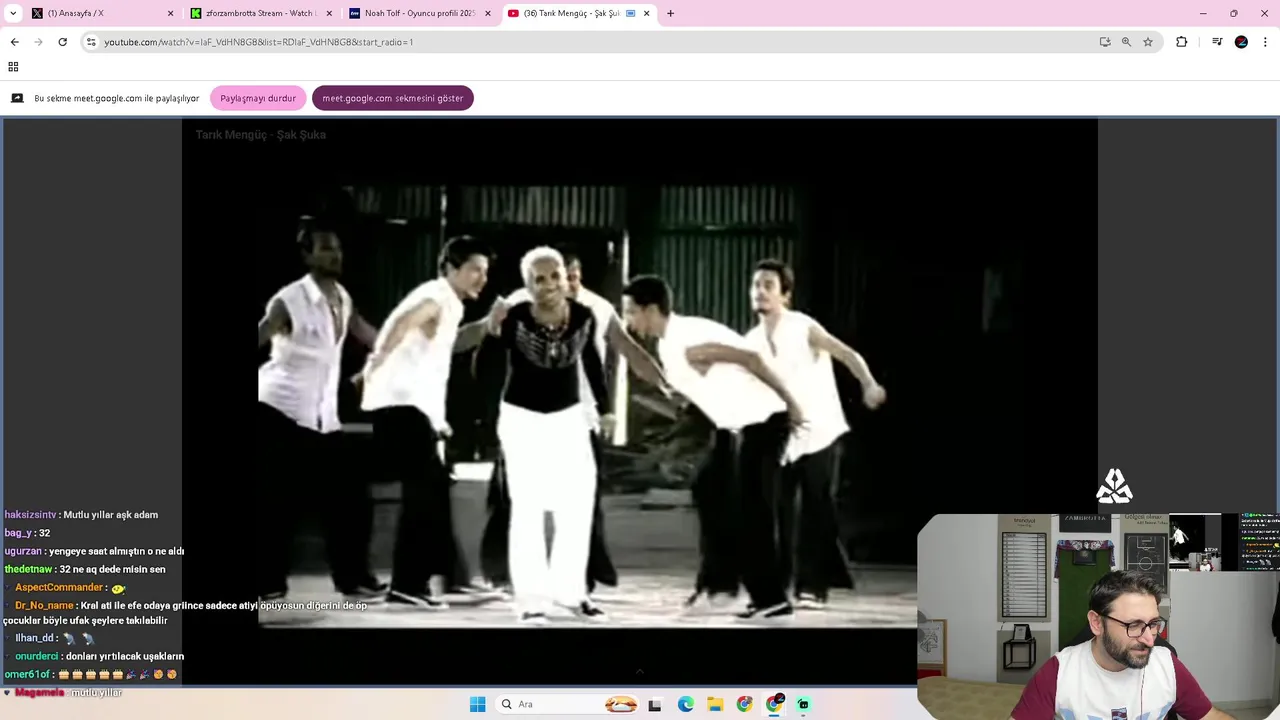Viewport: 1280px width, 720px height.
Task: Open the green streaming app in taskbar
Action: 803,704
